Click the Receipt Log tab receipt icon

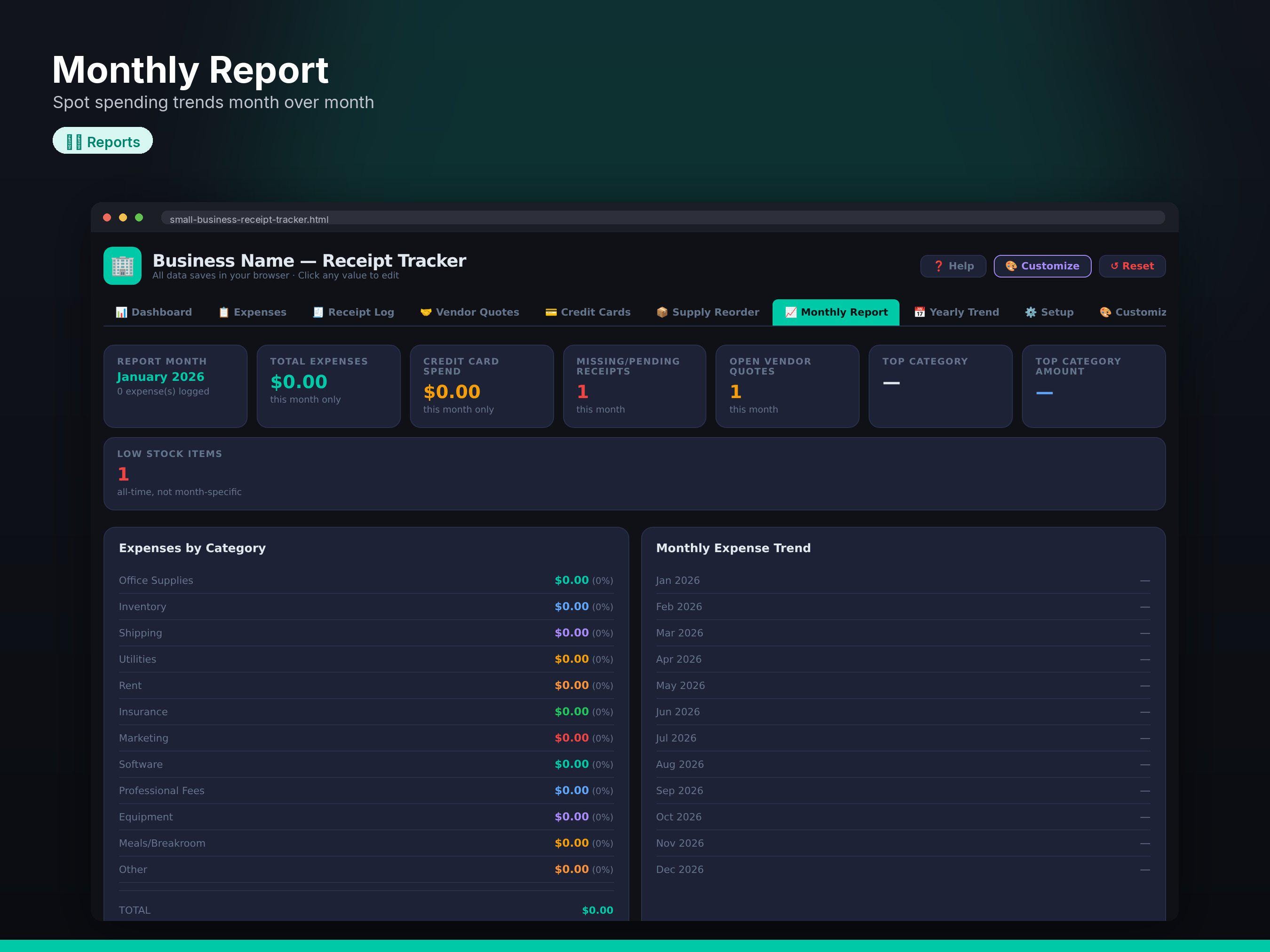318,312
